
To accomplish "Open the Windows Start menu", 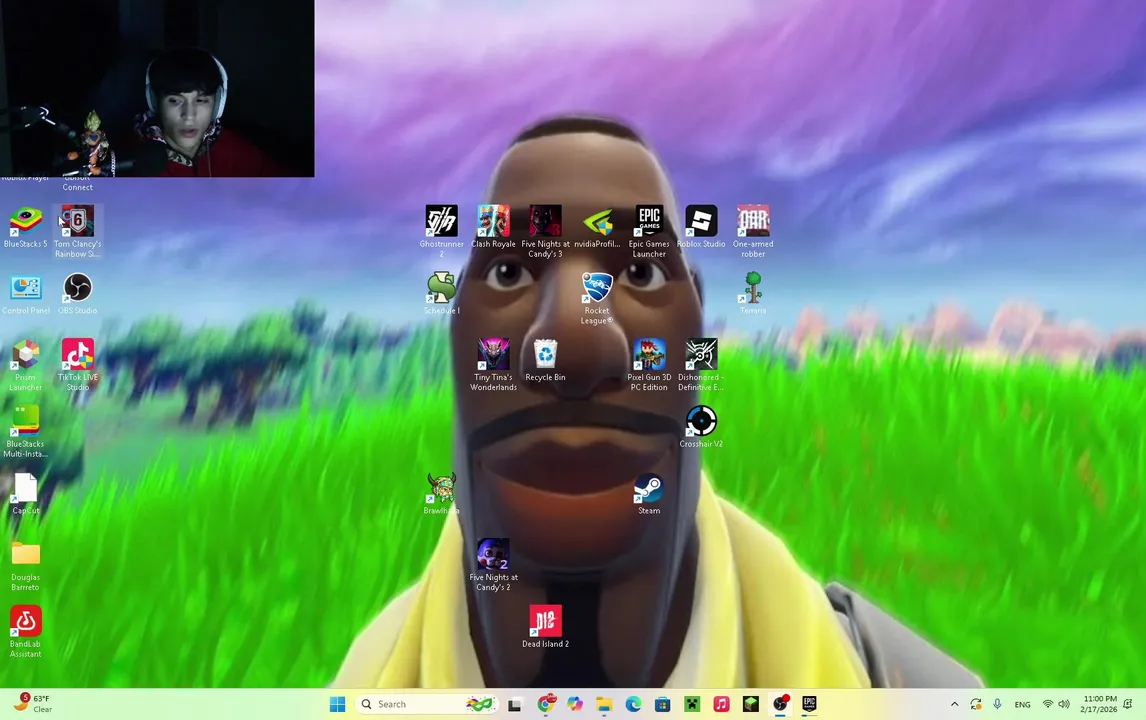I will [x=337, y=704].
